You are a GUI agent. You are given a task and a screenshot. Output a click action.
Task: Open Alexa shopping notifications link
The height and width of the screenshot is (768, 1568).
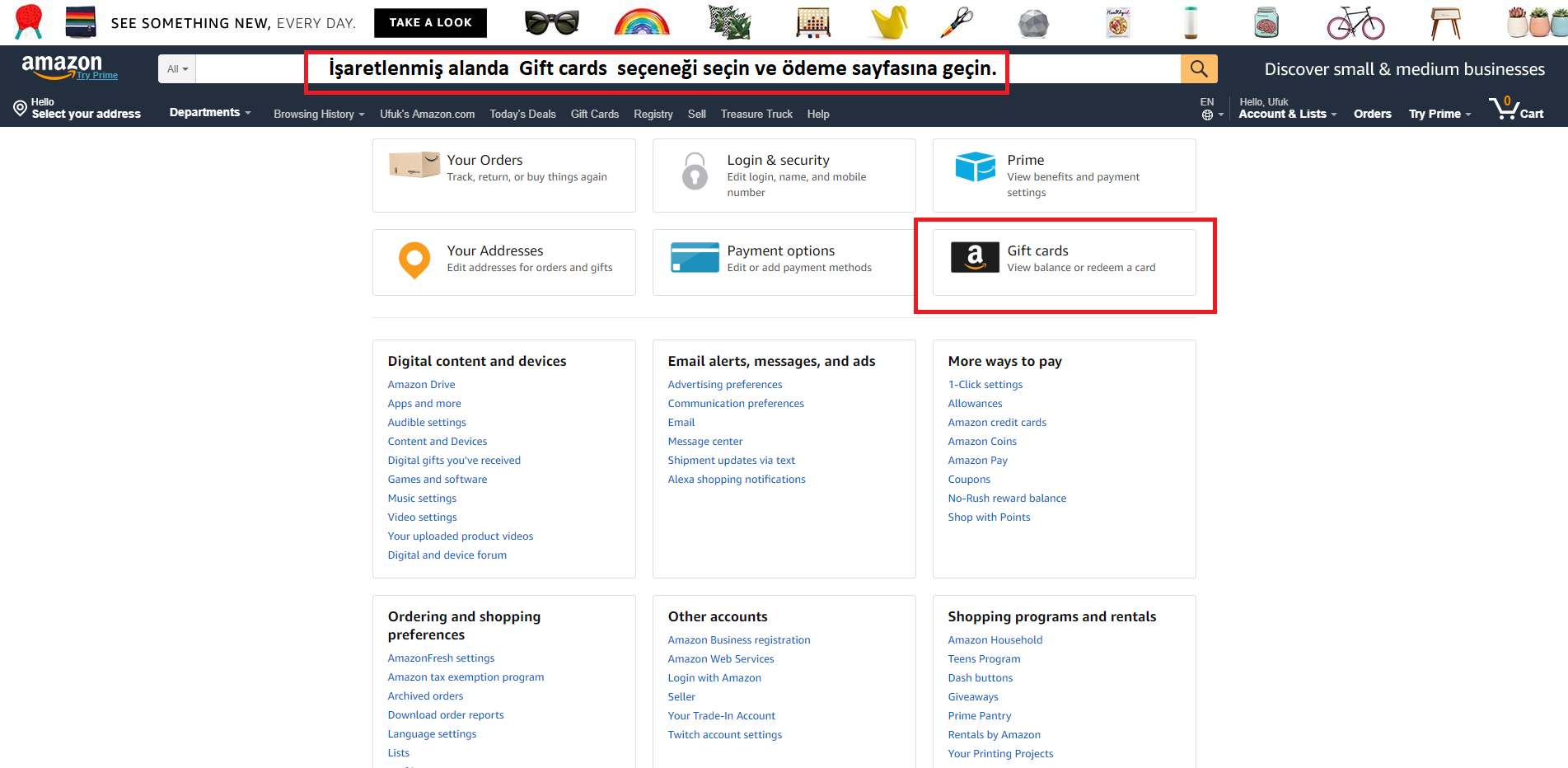(x=737, y=480)
